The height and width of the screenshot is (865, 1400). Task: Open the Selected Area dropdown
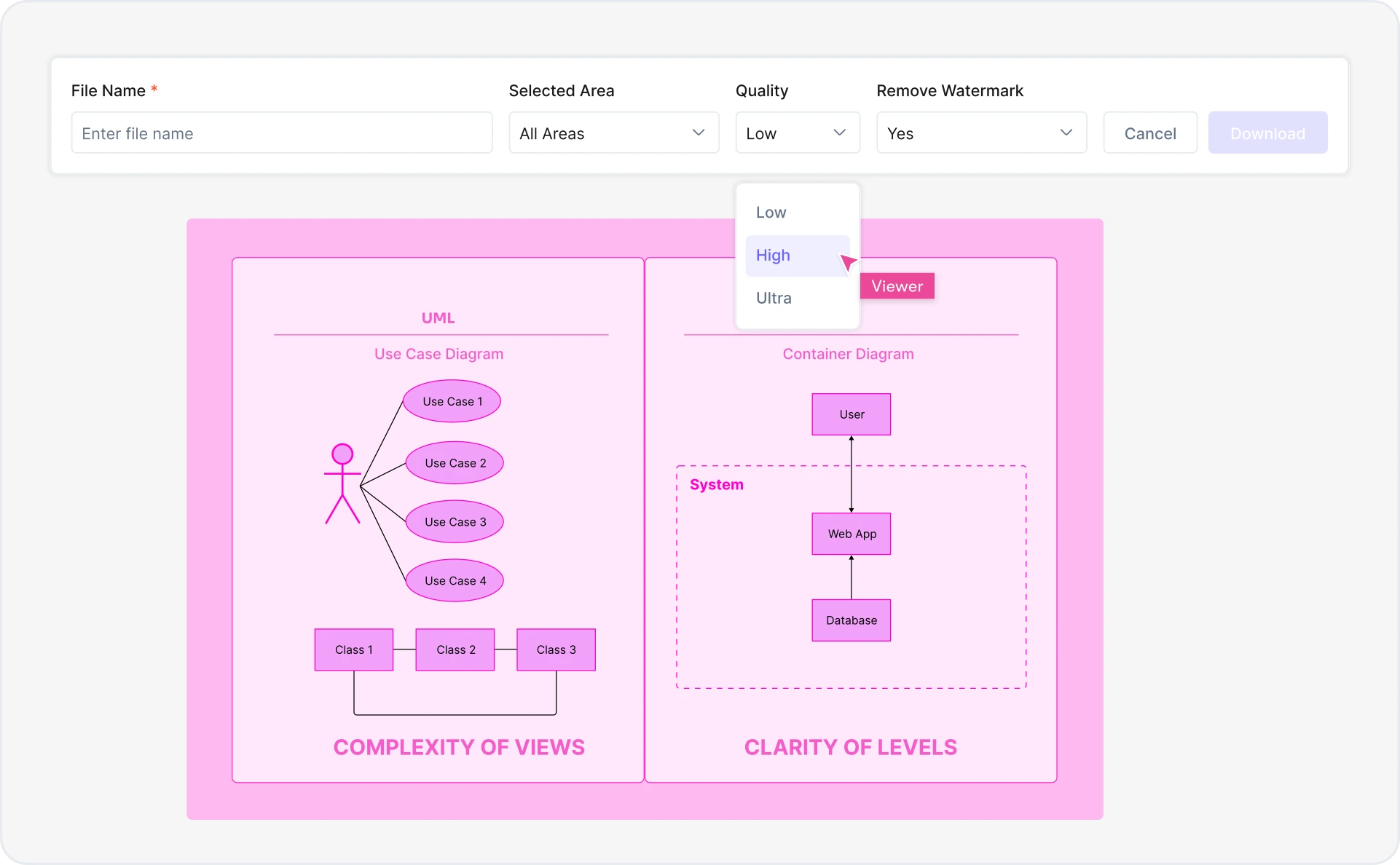(x=613, y=133)
